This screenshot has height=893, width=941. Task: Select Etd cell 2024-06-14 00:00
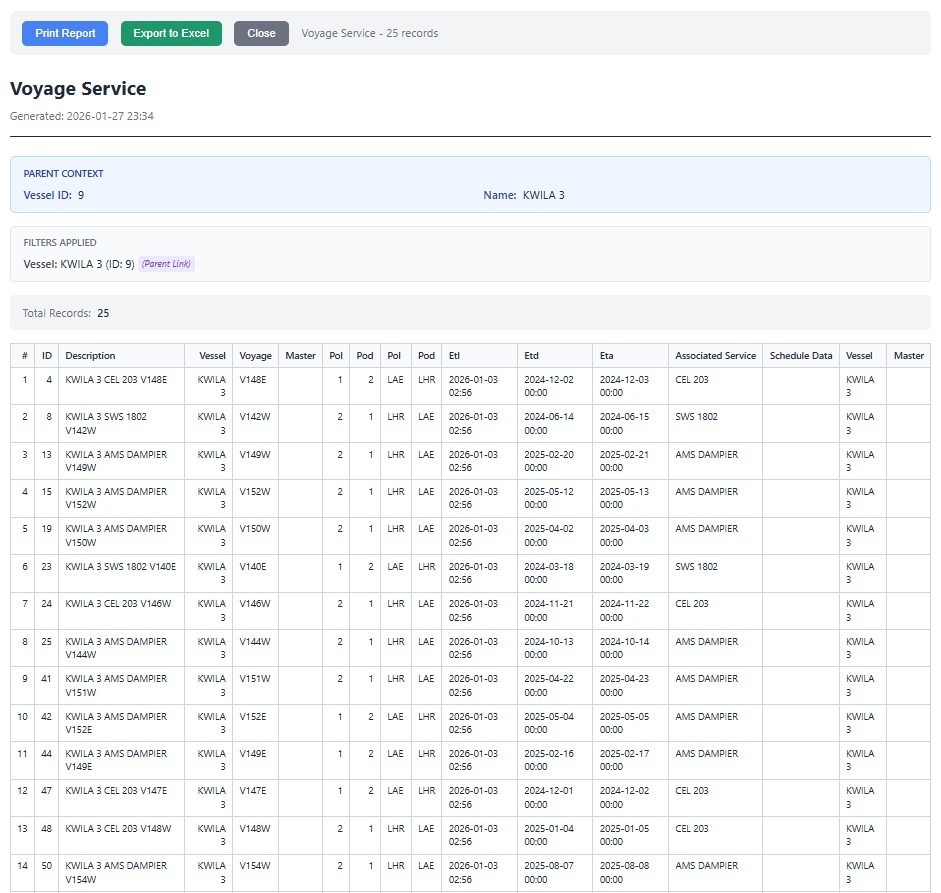click(x=549, y=423)
